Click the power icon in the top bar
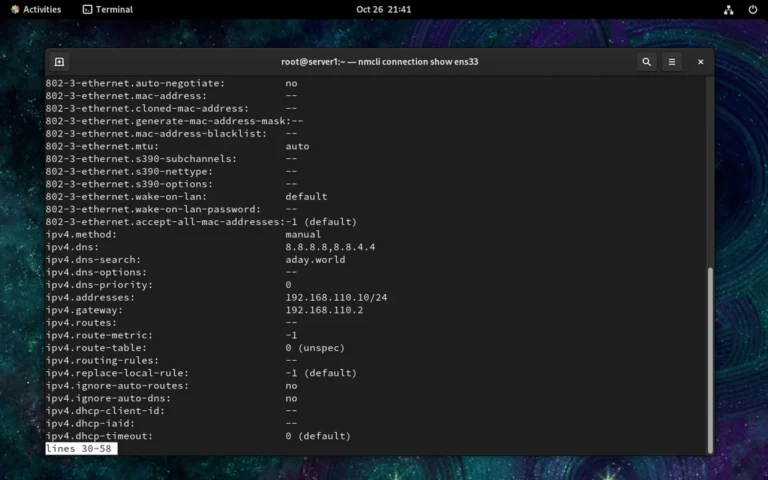The image size is (768, 480). 753,9
